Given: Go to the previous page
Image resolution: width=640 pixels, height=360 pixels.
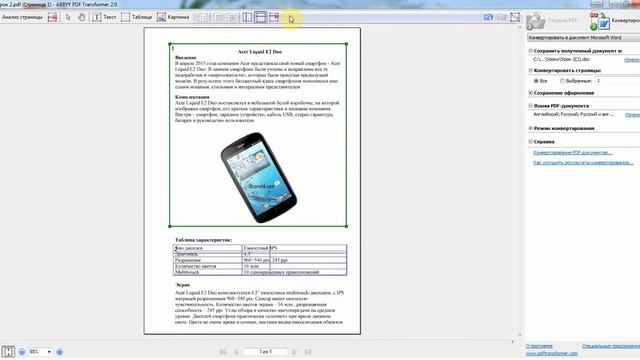Looking at the screenshot, I should pos(236,352).
